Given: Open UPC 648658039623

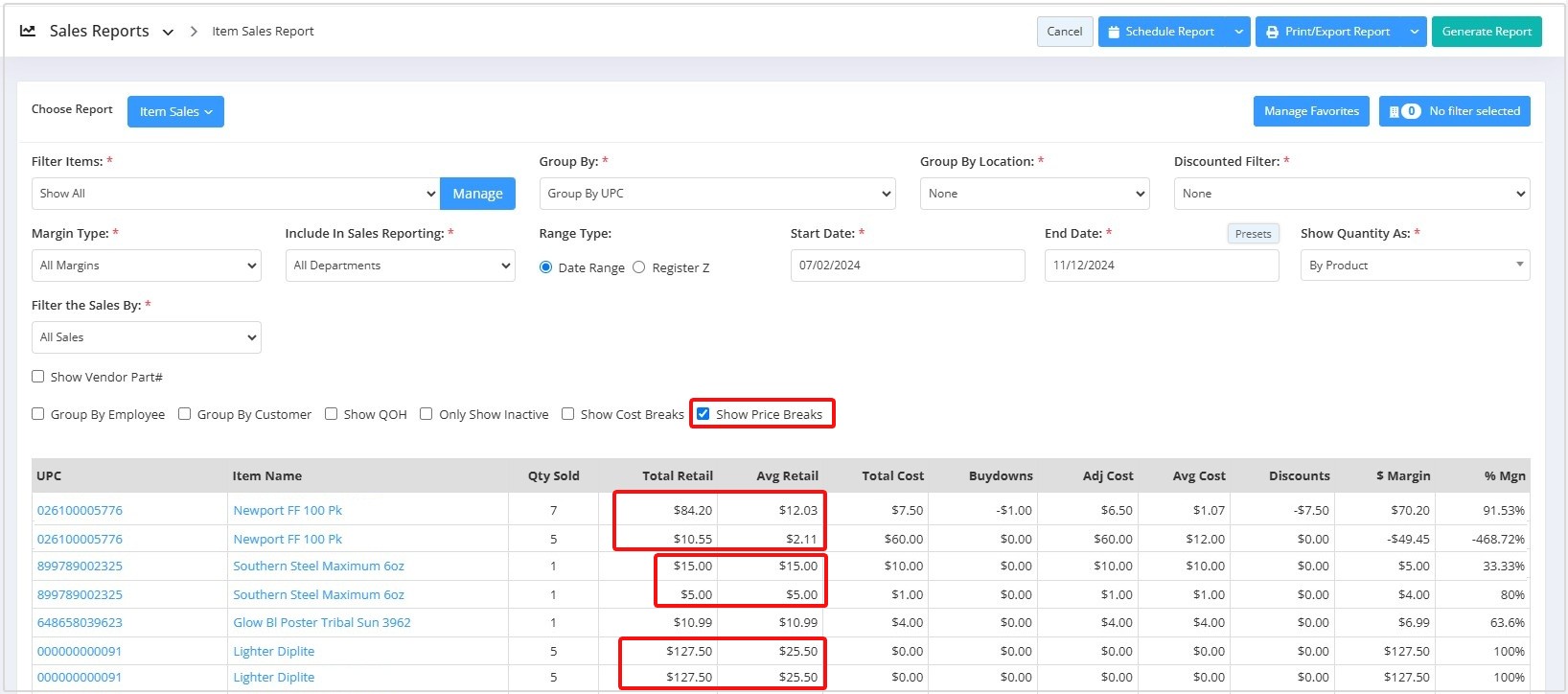Looking at the screenshot, I should 81,623.
